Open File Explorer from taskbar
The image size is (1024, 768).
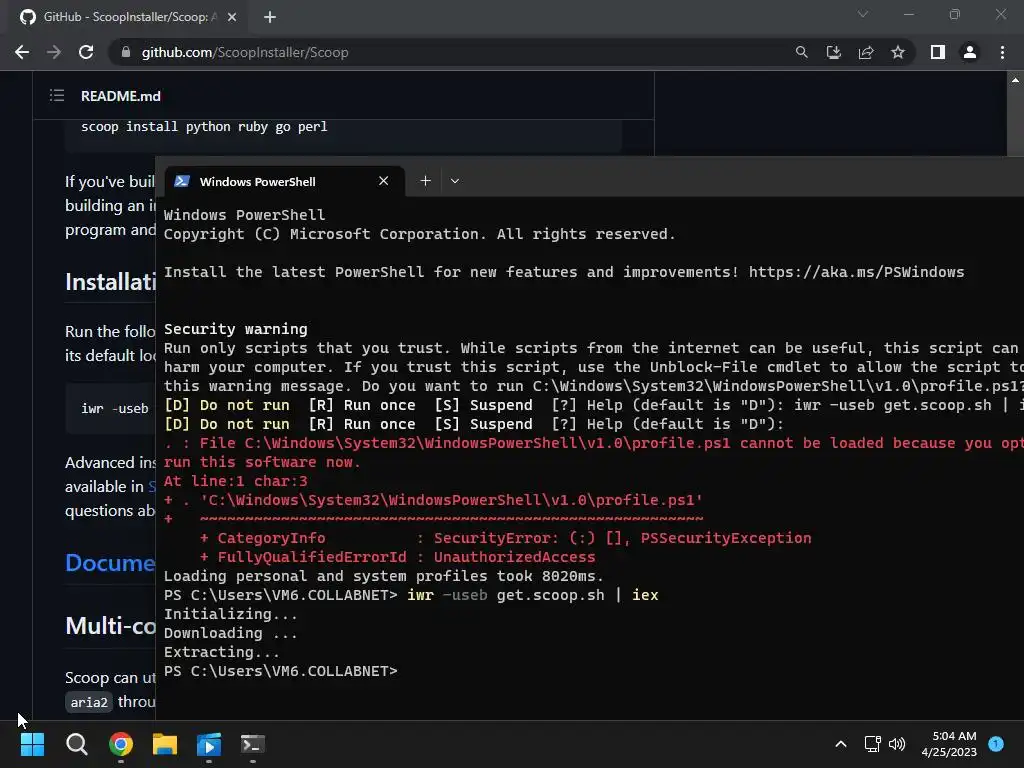[165, 744]
